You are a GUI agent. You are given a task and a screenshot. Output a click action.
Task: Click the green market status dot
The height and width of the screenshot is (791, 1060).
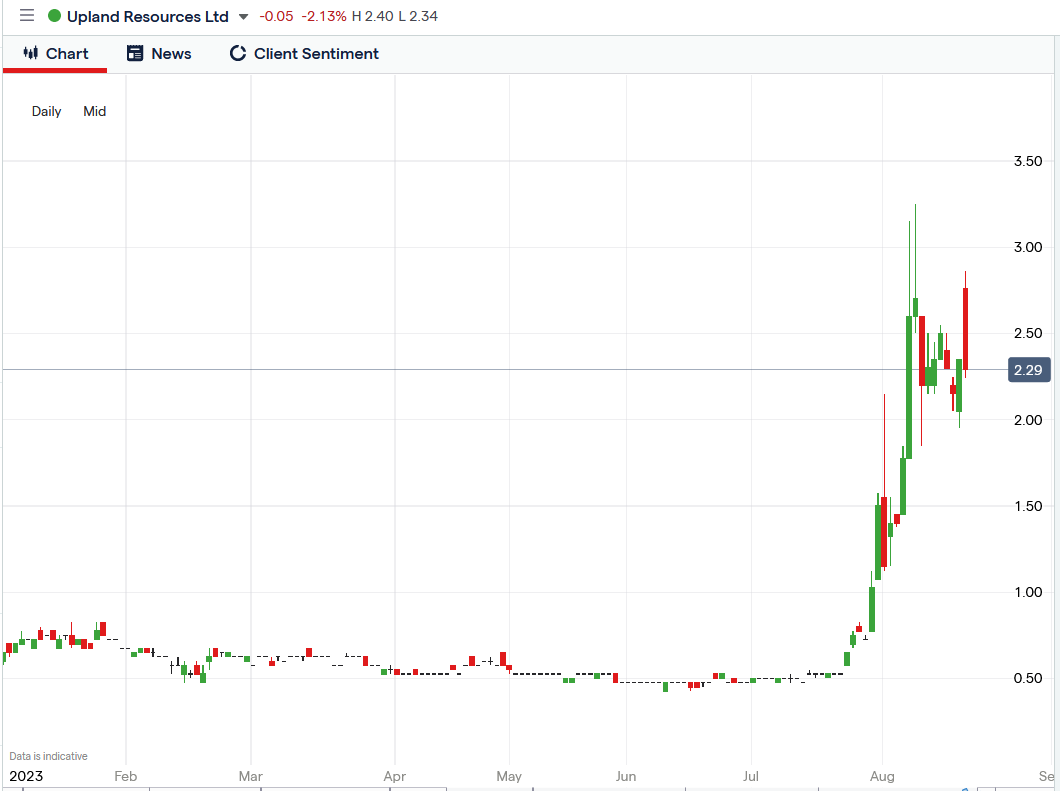pos(55,16)
